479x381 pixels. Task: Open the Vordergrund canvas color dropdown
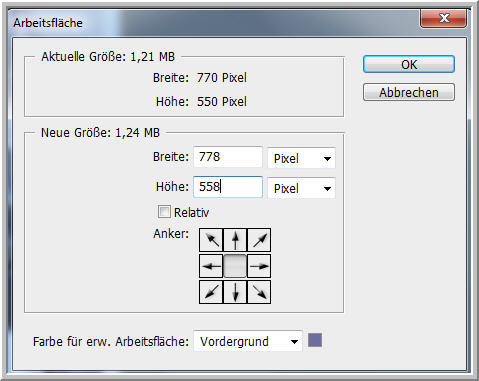click(x=248, y=341)
